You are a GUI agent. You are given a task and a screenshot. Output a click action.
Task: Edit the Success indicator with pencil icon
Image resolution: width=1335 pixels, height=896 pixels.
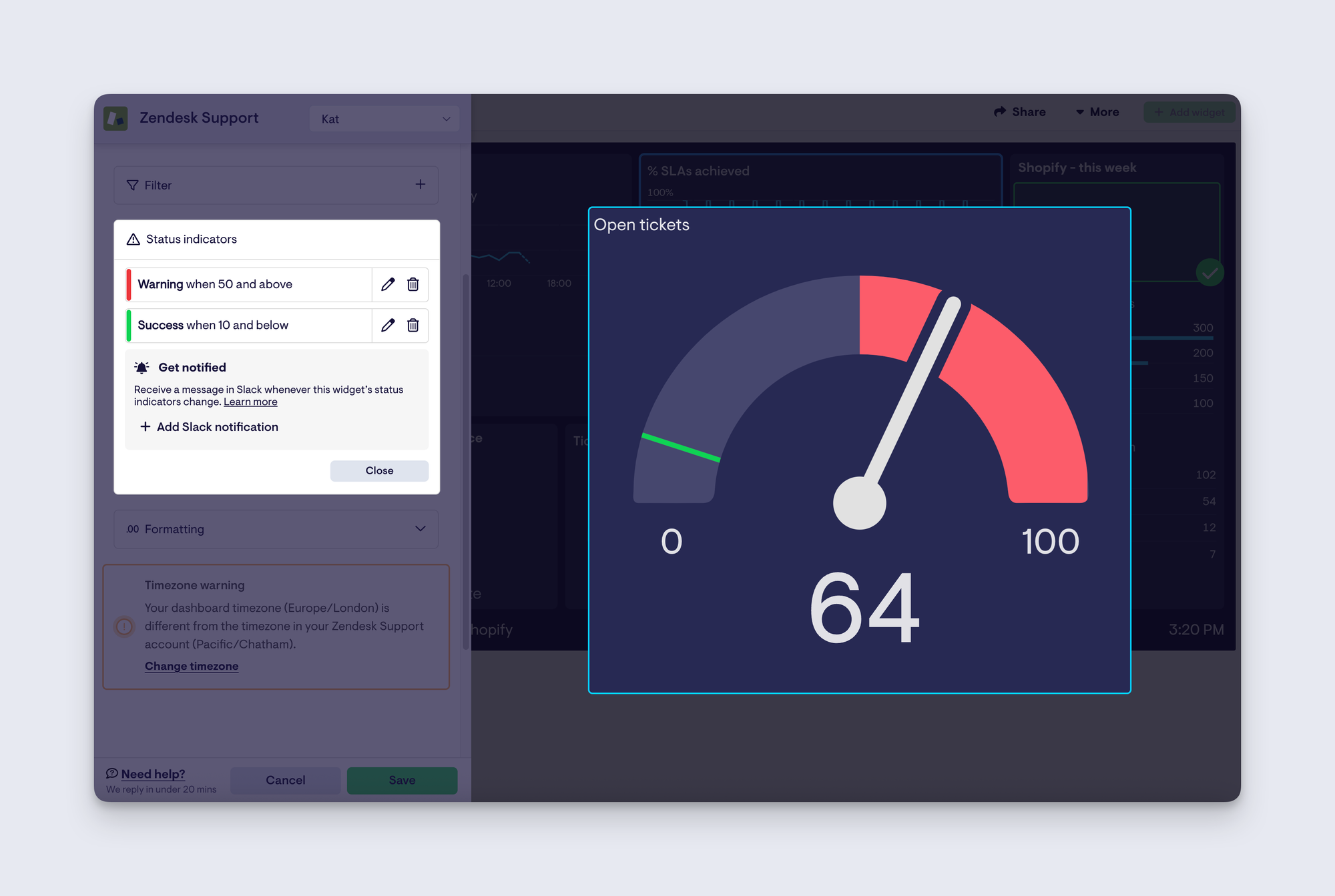click(x=388, y=325)
